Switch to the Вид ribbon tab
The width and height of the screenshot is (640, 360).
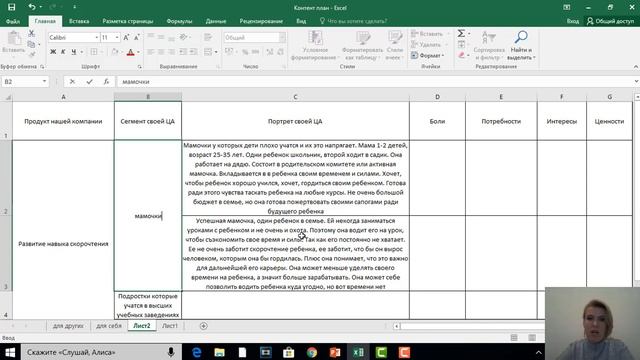(x=301, y=21)
